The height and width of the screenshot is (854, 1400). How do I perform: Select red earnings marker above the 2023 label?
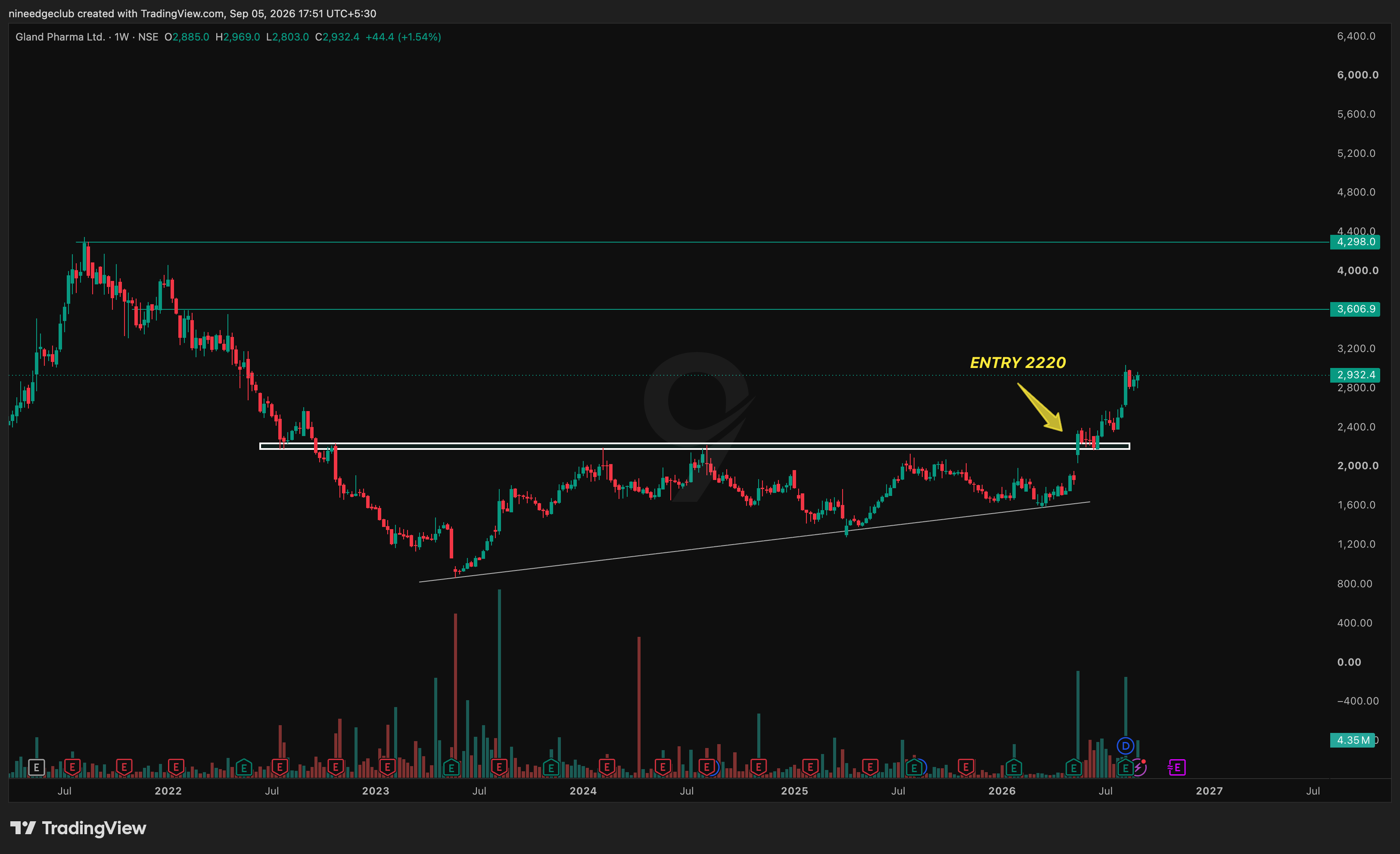388,768
